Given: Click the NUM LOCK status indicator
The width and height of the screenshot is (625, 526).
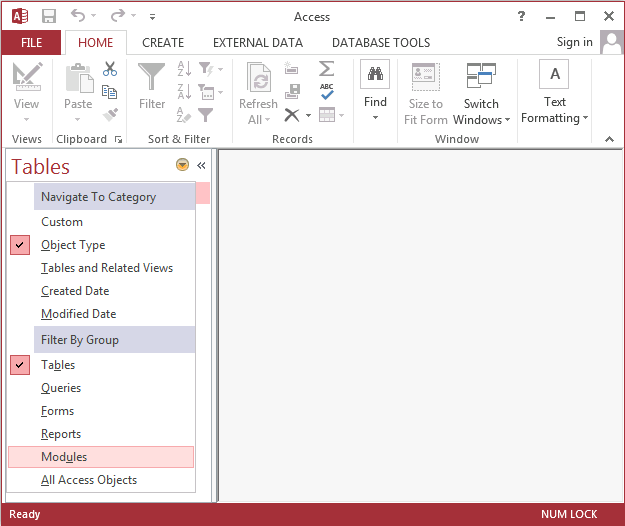Looking at the screenshot, I should click(x=569, y=514).
